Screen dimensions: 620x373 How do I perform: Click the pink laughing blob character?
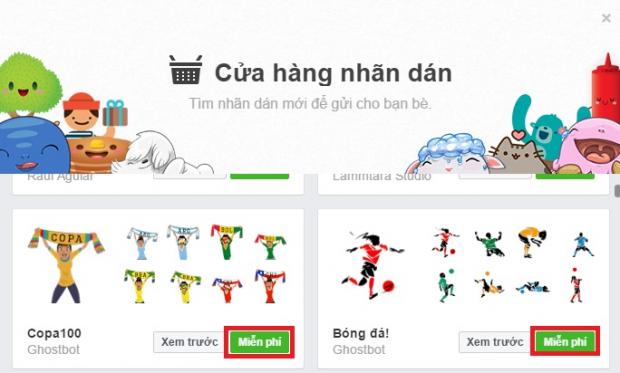590,147
